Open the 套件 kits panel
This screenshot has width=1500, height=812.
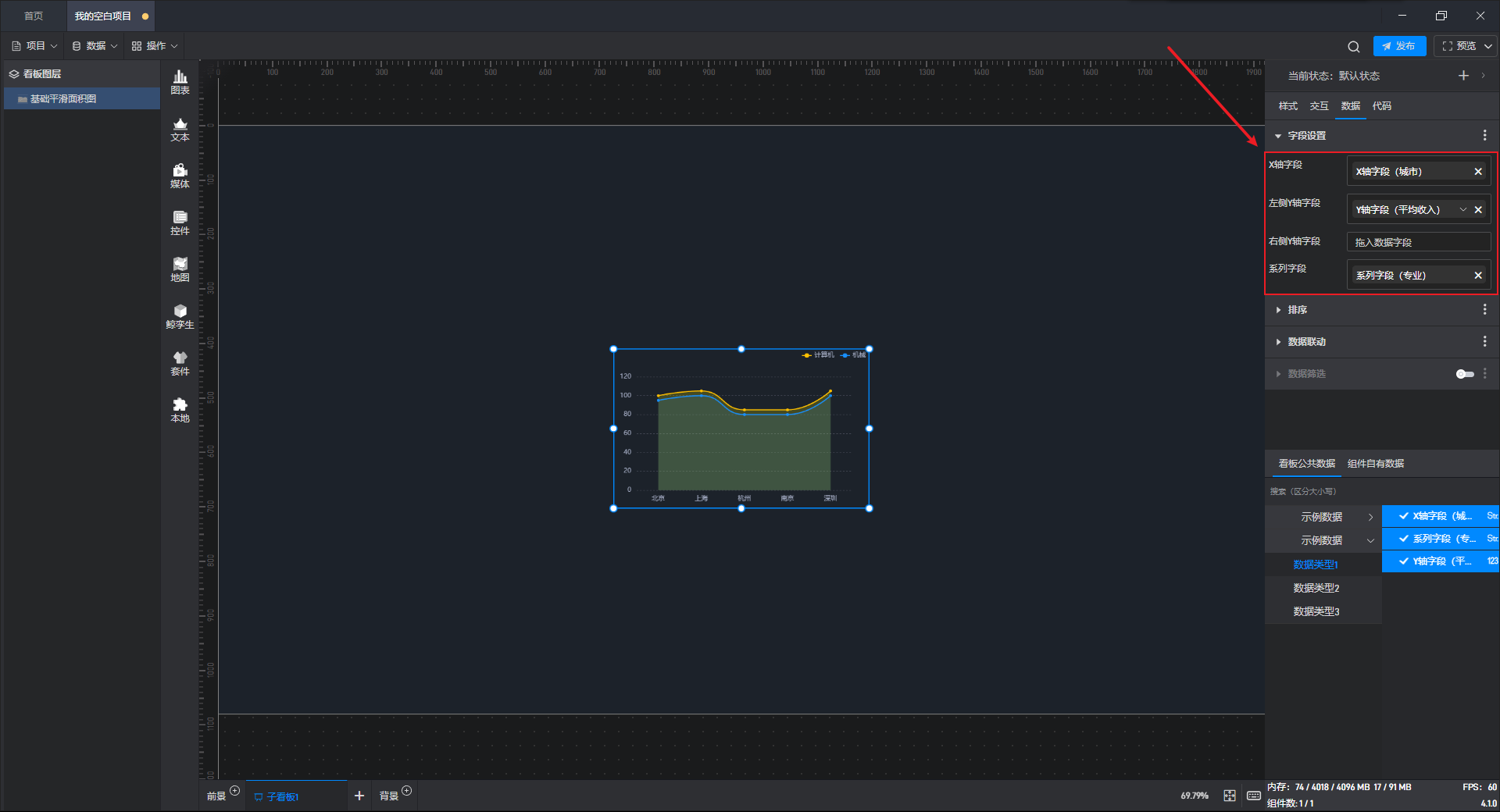pos(180,363)
